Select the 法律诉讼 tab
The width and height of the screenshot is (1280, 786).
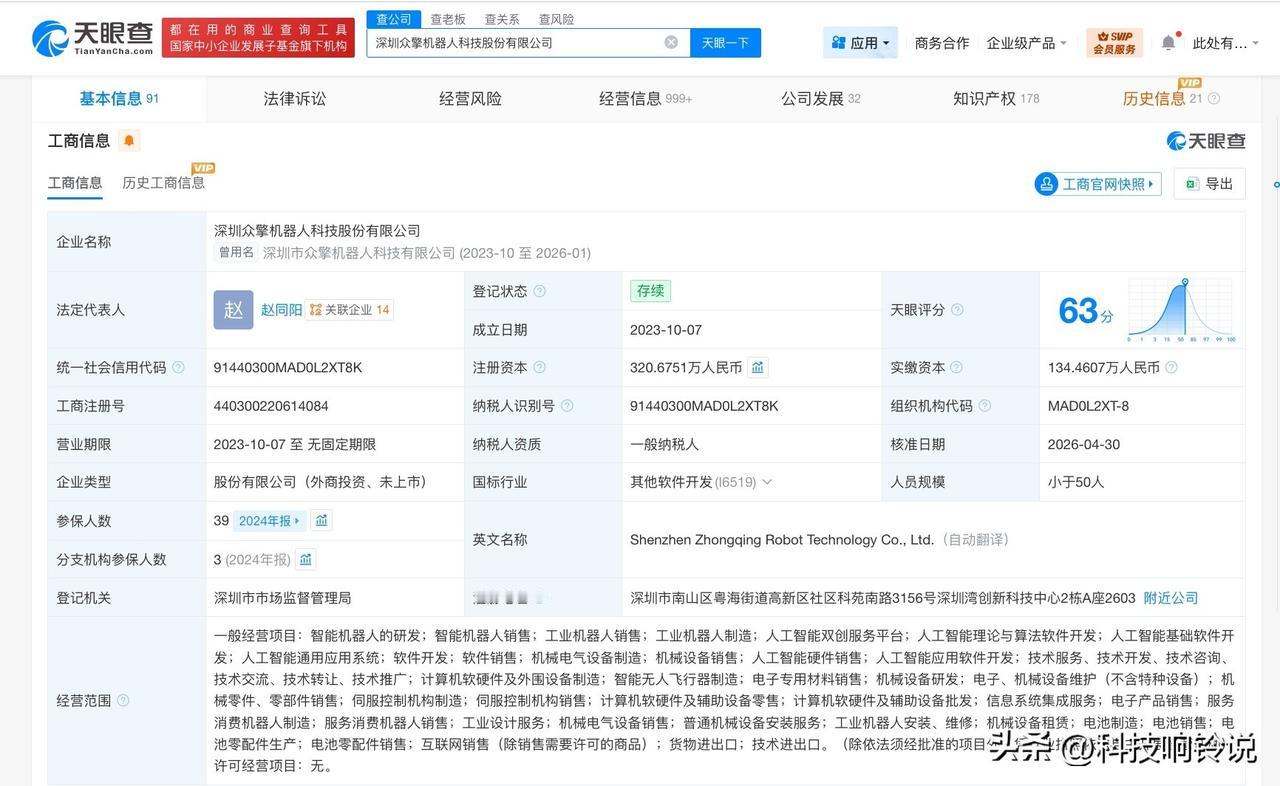294,98
